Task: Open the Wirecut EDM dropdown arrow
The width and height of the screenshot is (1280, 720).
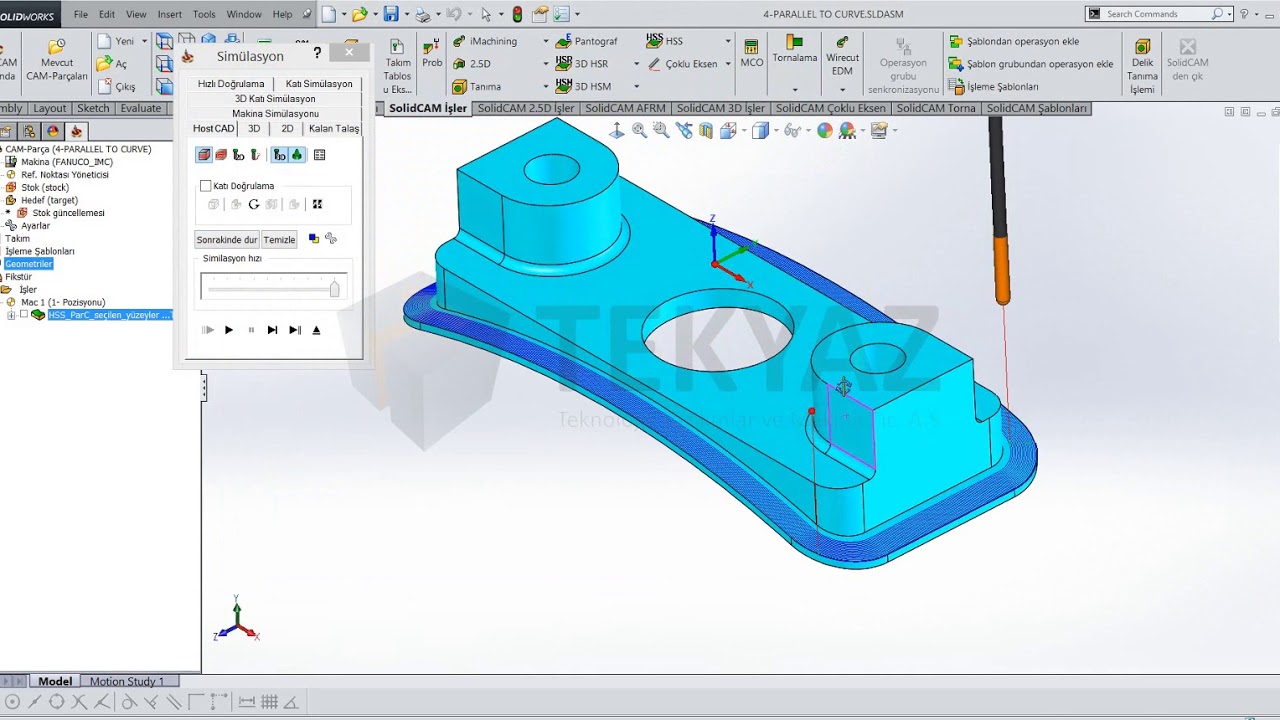Action: coord(842,88)
